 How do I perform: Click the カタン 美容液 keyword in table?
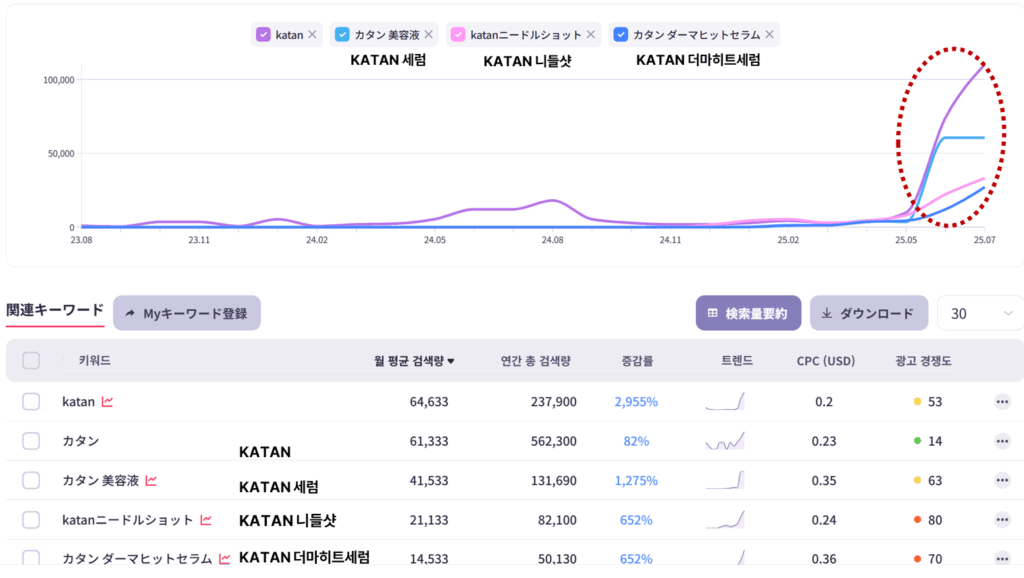101,481
